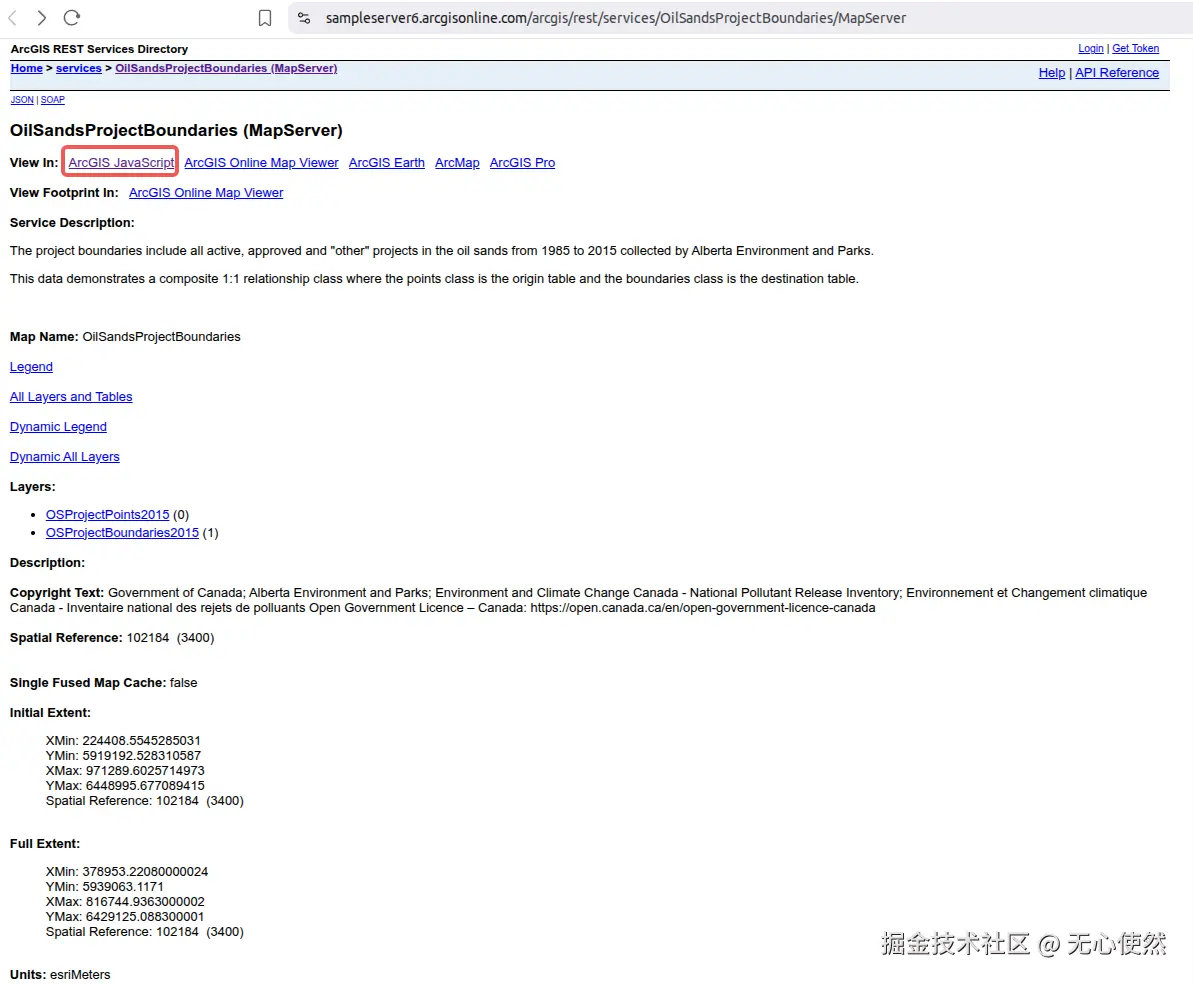Open OSProjectBoundaries2015 layer
This screenshot has height=984, width=1193.
[122, 533]
